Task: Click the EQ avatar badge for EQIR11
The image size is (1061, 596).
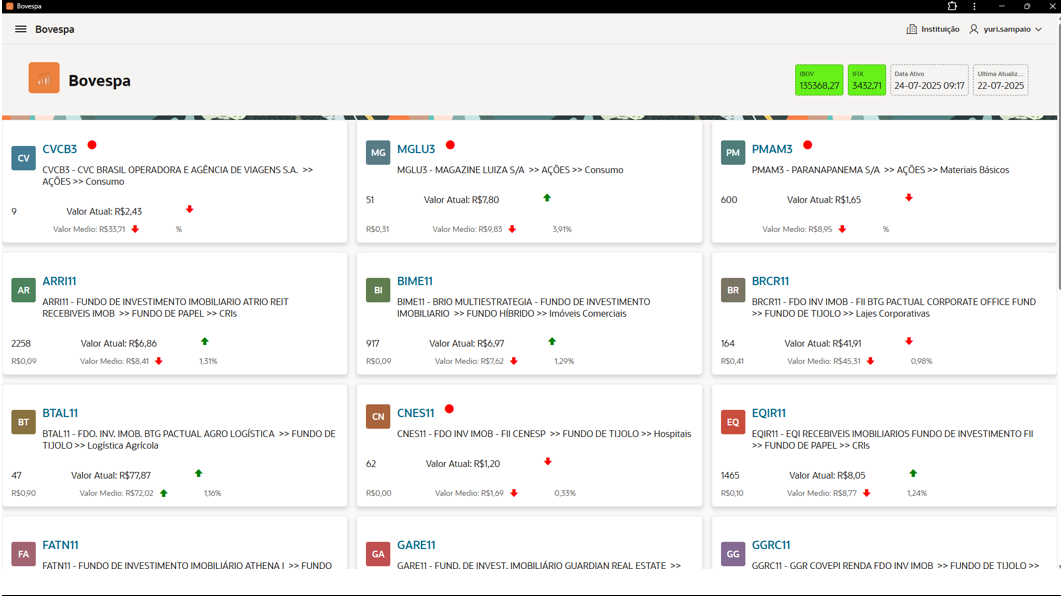Action: pyautogui.click(x=733, y=422)
